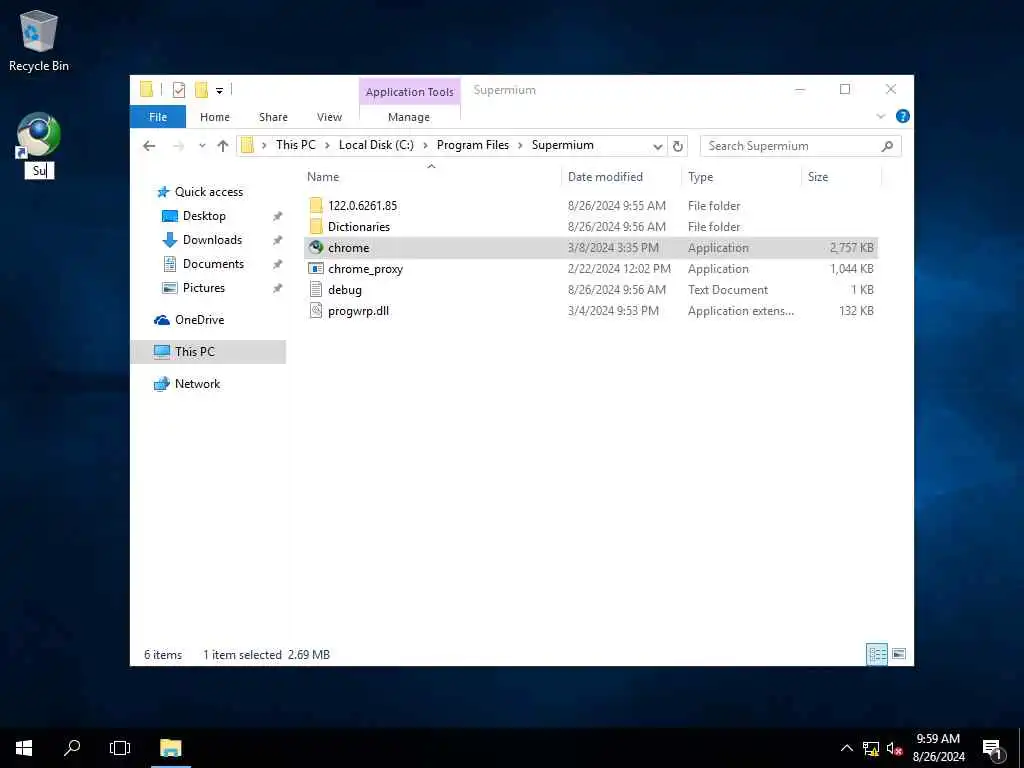Open Desktop in navigation pane
Screen dimensions: 1024x768
coord(204,216)
